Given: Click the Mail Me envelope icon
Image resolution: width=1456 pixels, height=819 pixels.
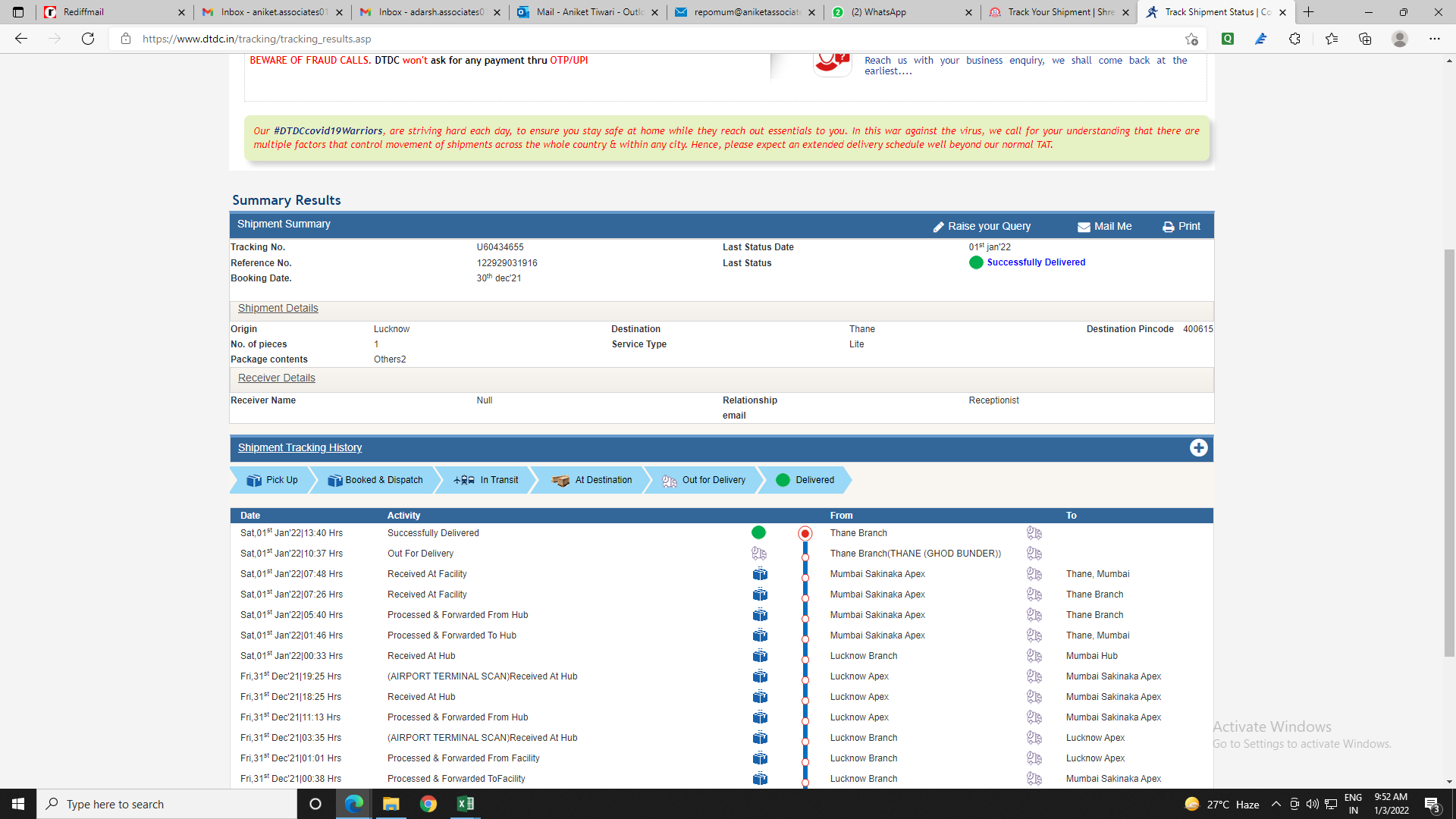Looking at the screenshot, I should [1084, 227].
